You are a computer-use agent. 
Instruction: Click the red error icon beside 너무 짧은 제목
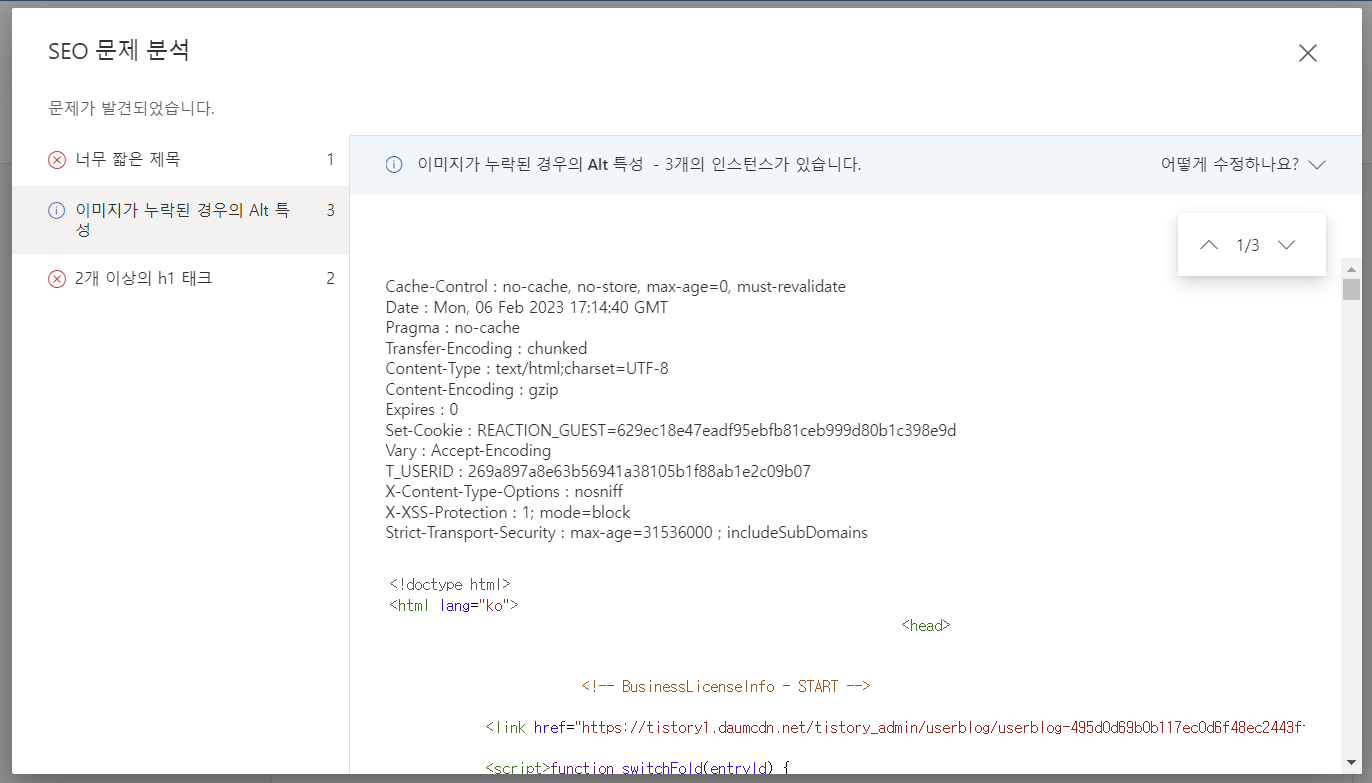pos(57,158)
